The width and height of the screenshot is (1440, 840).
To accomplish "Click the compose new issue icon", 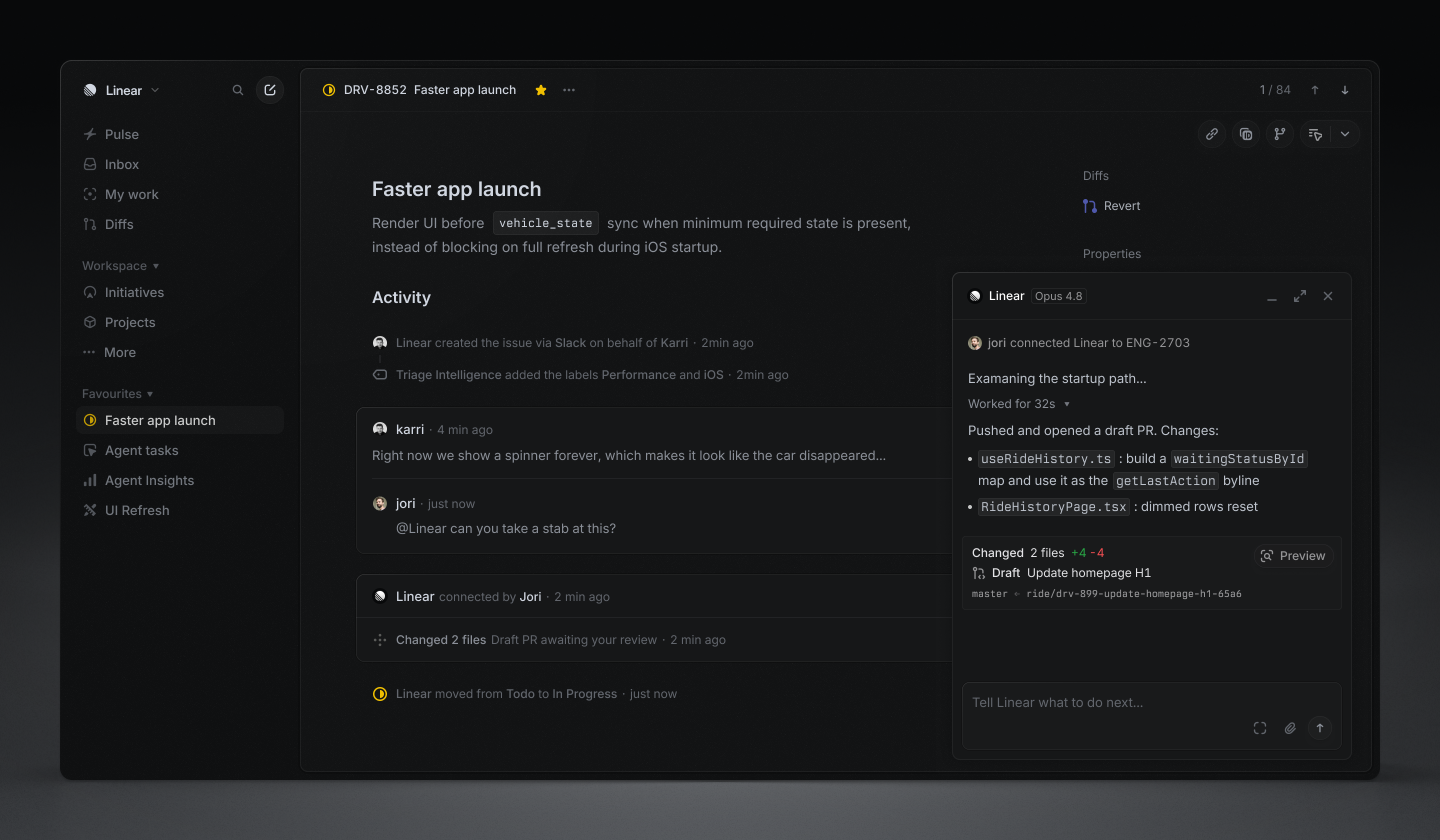I will 269,90.
